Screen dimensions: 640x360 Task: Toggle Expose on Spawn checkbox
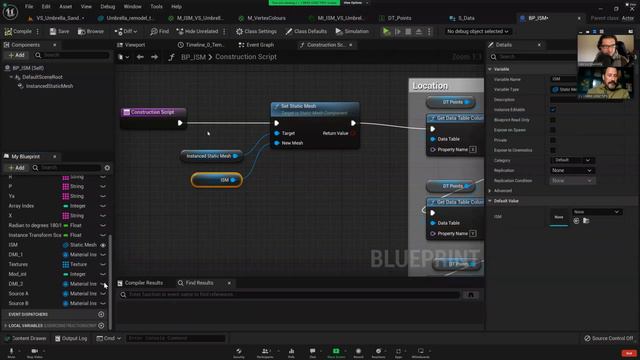click(x=553, y=130)
